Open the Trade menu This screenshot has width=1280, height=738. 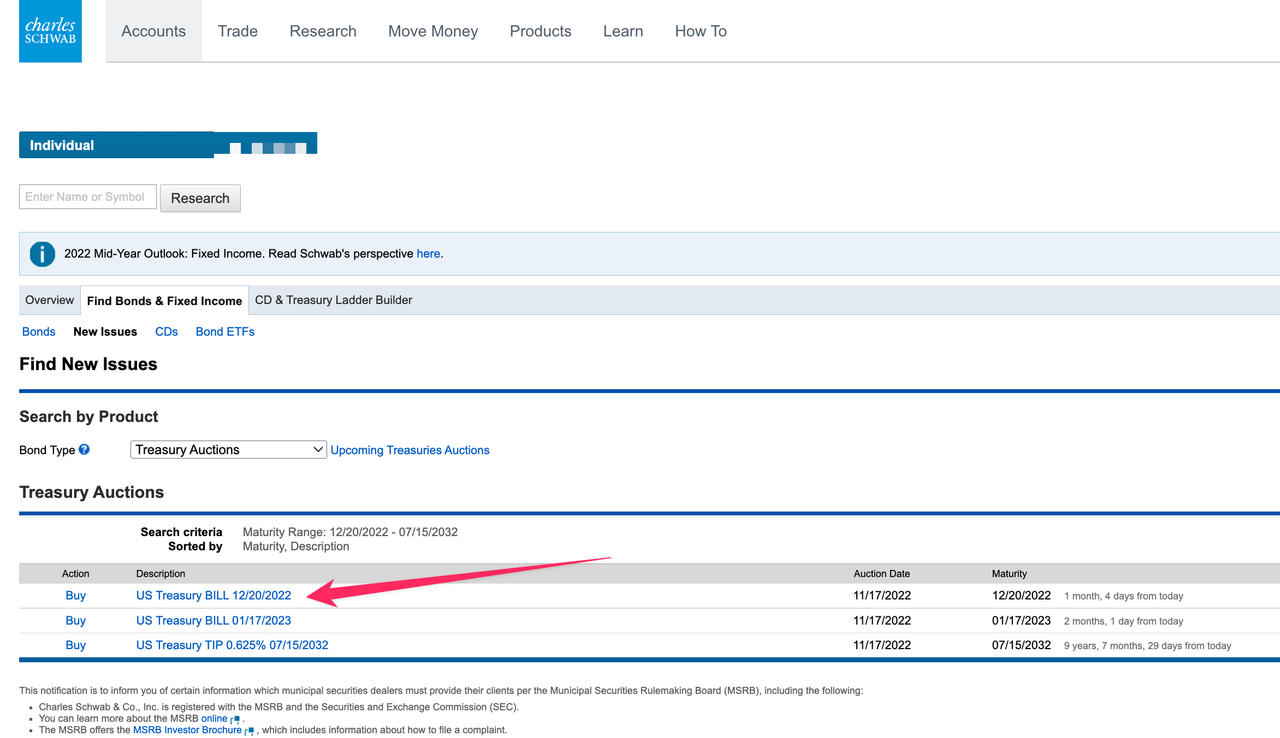click(238, 31)
